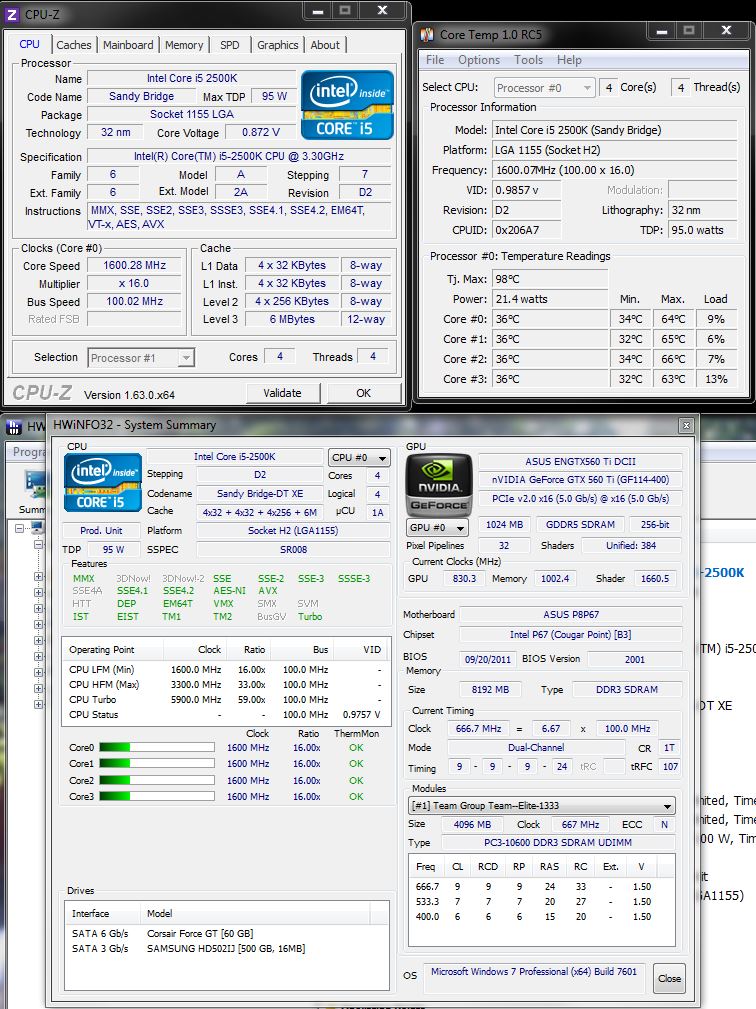Open the File menu in Core Temp

tap(435, 60)
